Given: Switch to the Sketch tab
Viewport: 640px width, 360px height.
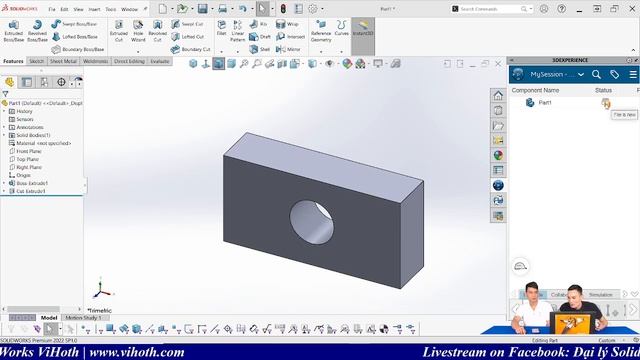Looking at the screenshot, I should point(36,61).
